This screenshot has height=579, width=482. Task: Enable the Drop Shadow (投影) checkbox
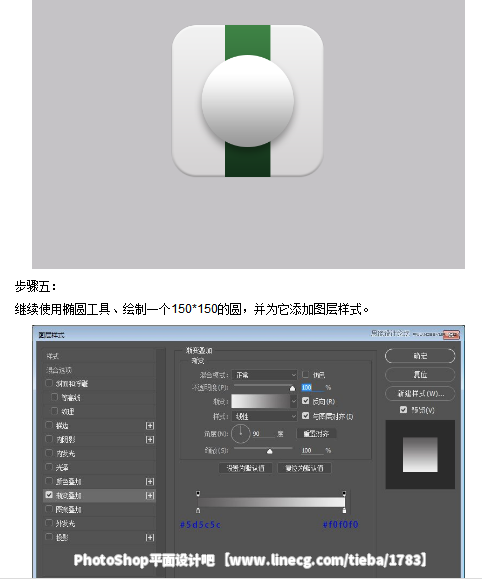click(x=49, y=537)
